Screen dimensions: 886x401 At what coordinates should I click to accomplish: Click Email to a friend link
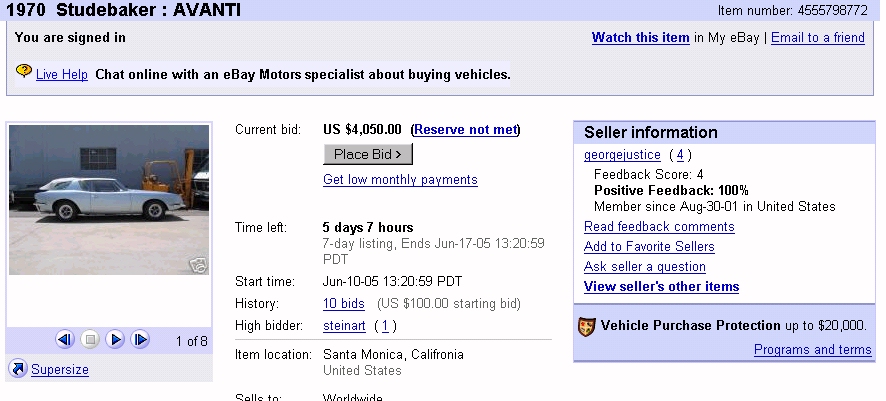click(817, 38)
